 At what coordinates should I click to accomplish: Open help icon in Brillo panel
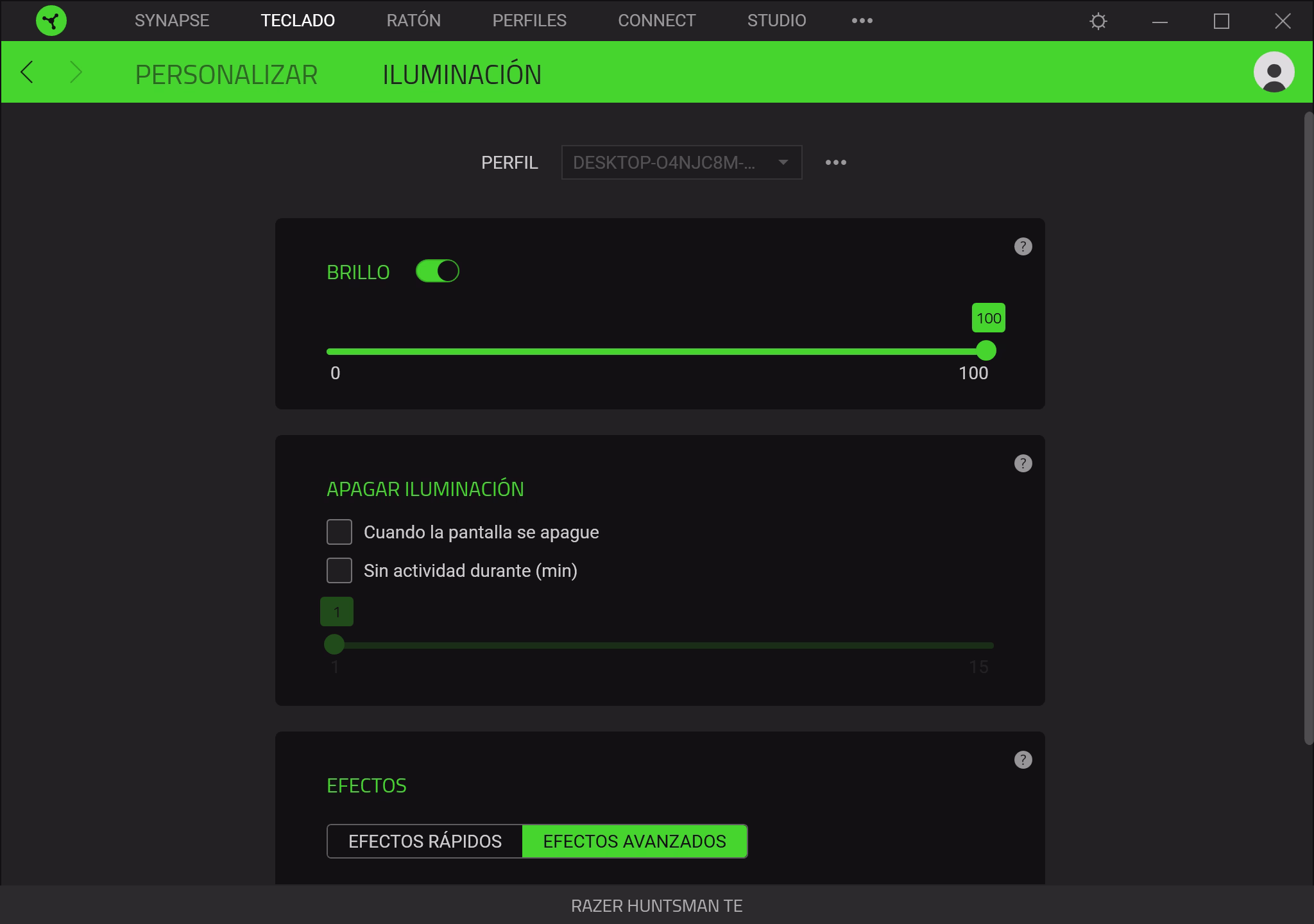point(1023,246)
